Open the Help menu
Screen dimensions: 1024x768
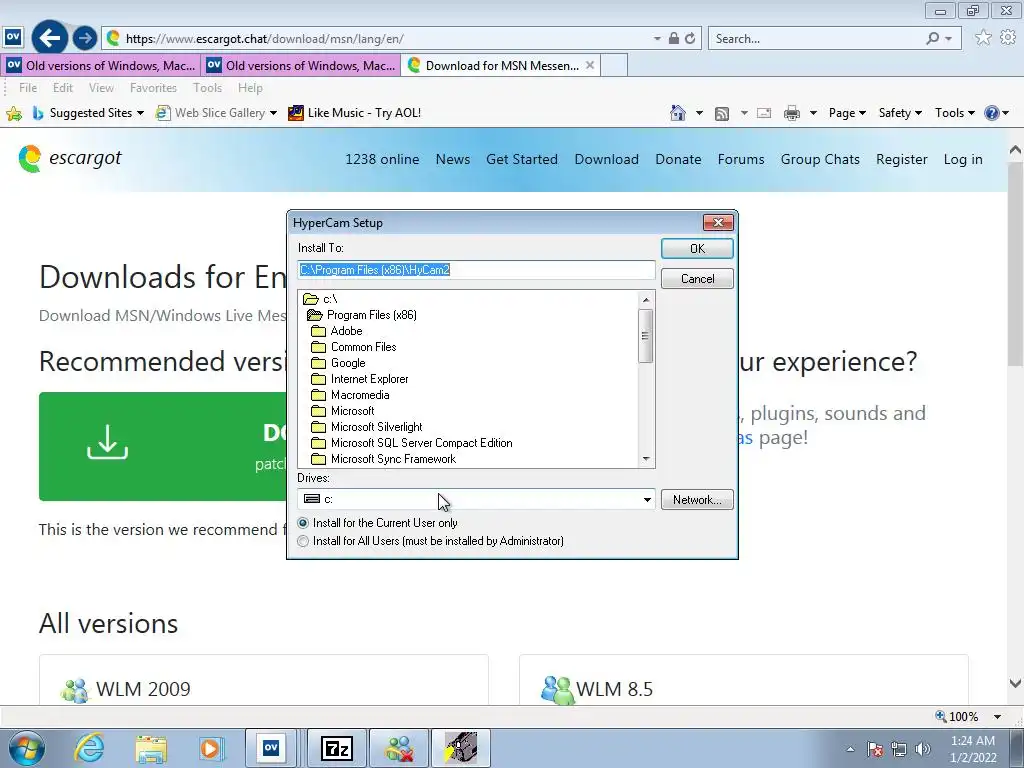point(250,88)
